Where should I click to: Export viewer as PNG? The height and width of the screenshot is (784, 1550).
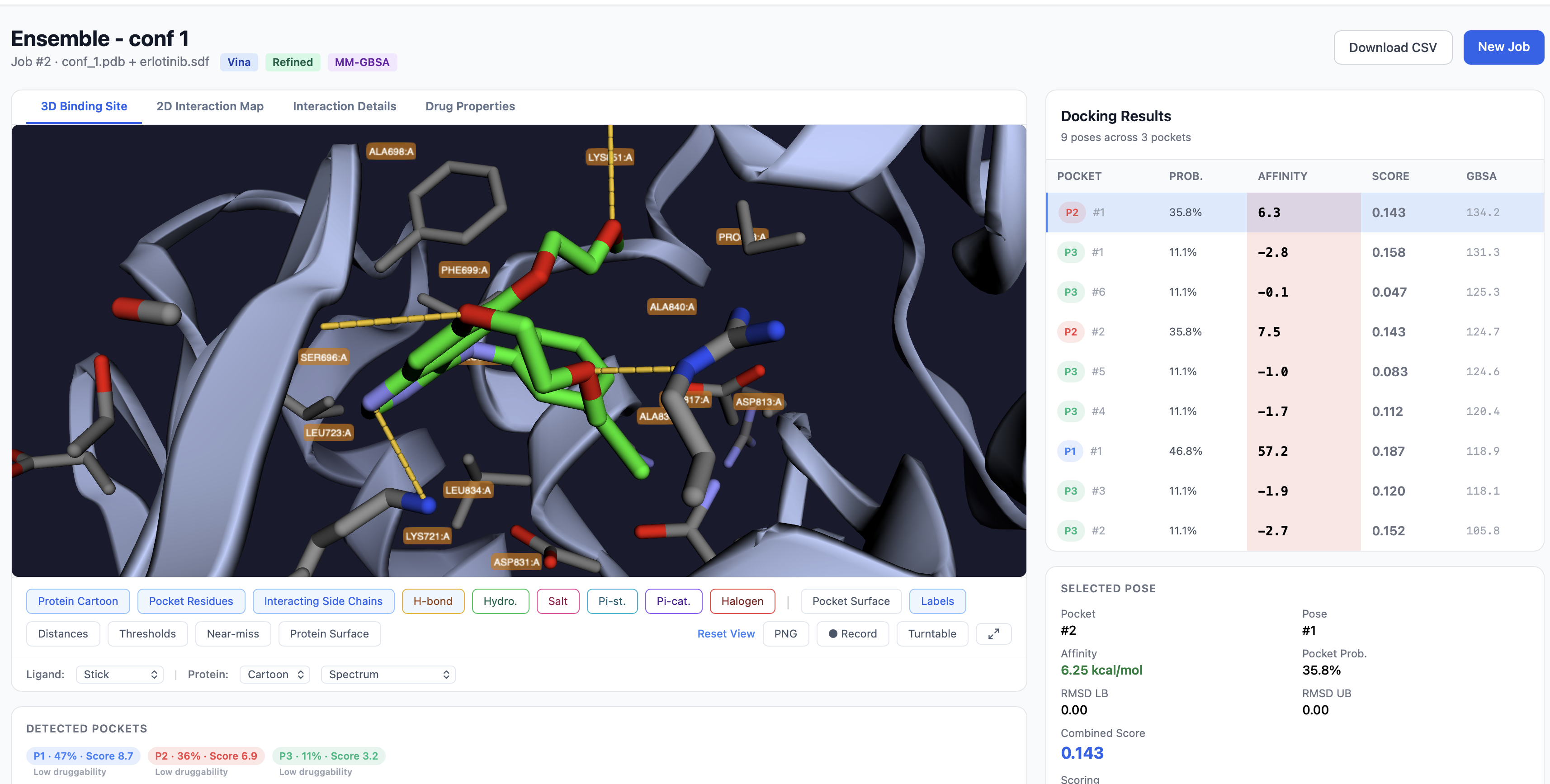click(x=785, y=633)
